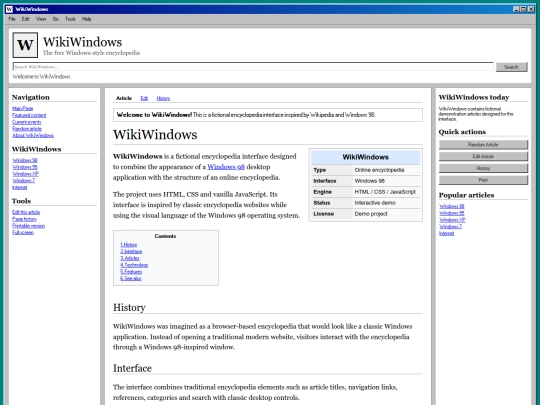Open the Tools menu in menu bar
This screenshot has height=405, width=540.
(x=70, y=19)
